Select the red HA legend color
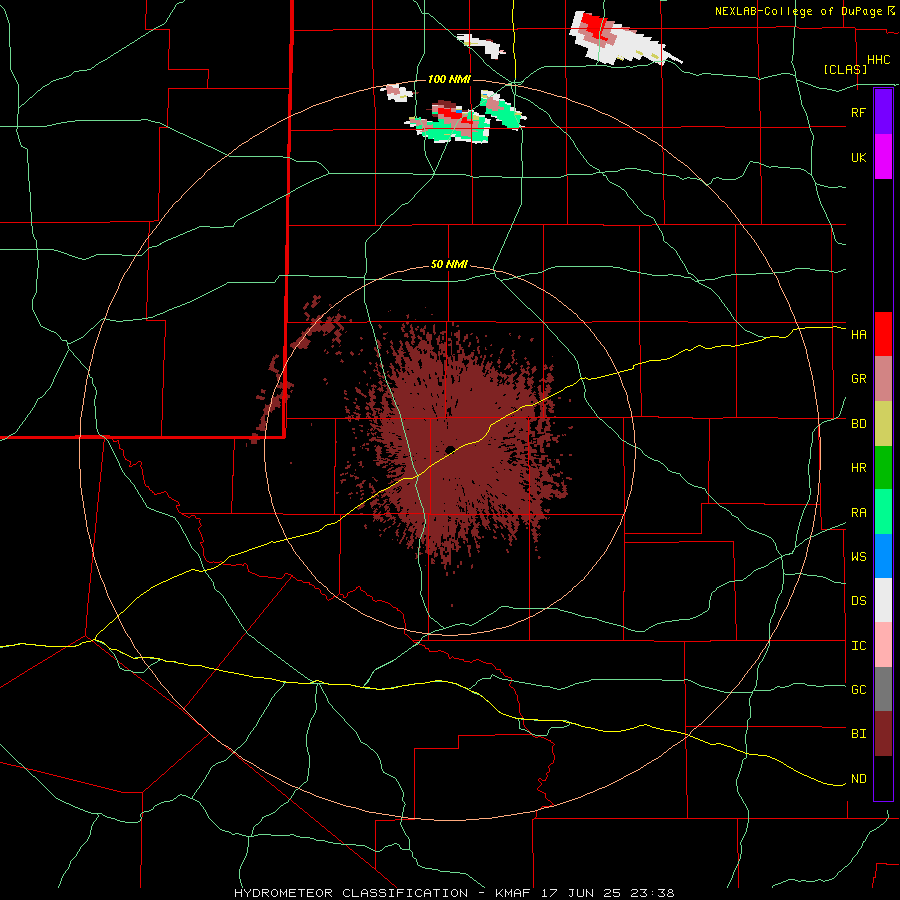The image size is (900, 900). (883, 334)
